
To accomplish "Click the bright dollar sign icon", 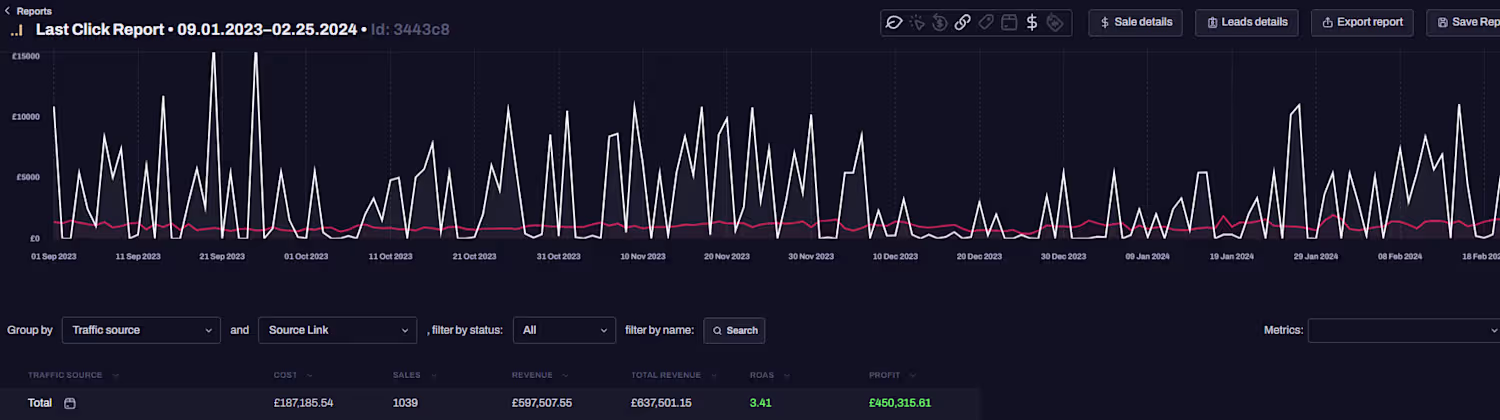I will tap(1032, 22).
